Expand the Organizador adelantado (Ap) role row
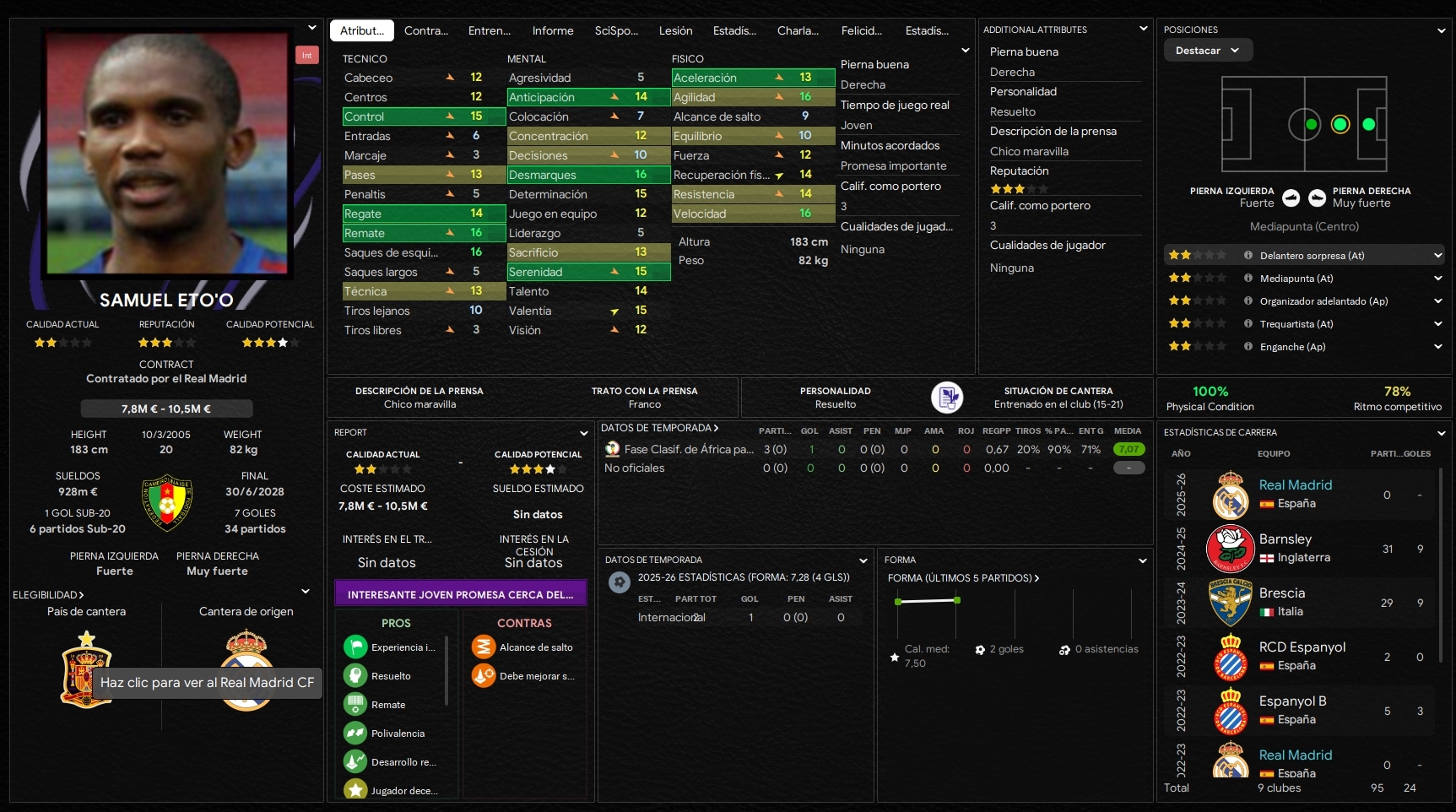The height and width of the screenshot is (812, 1456). (x=1438, y=300)
